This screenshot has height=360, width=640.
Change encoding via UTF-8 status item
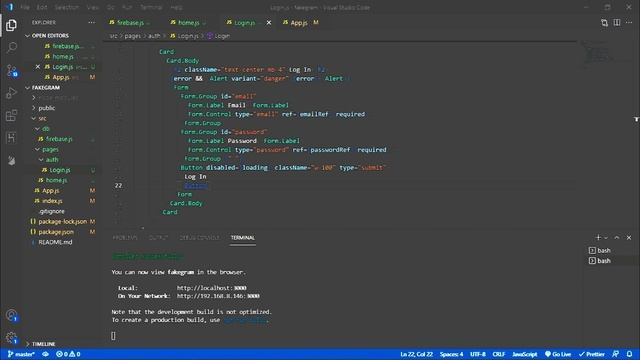click(x=478, y=354)
